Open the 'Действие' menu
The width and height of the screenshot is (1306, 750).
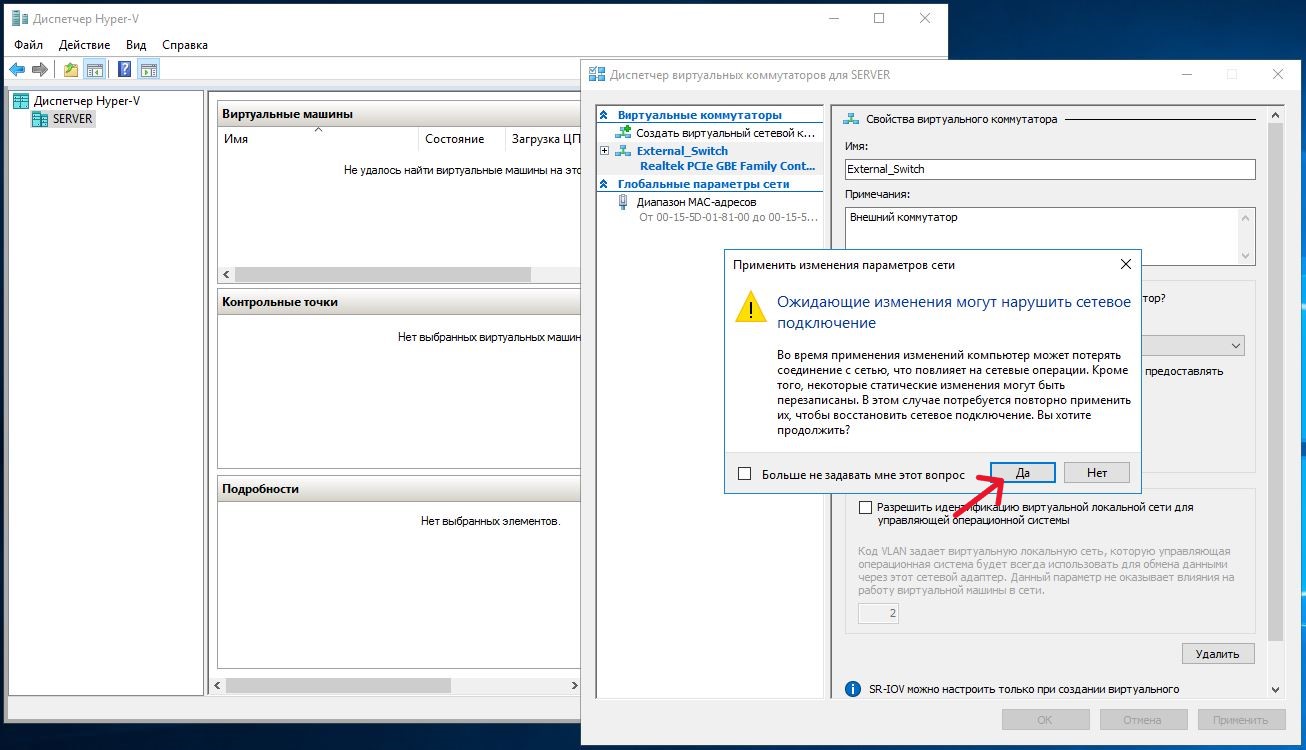point(84,45)
